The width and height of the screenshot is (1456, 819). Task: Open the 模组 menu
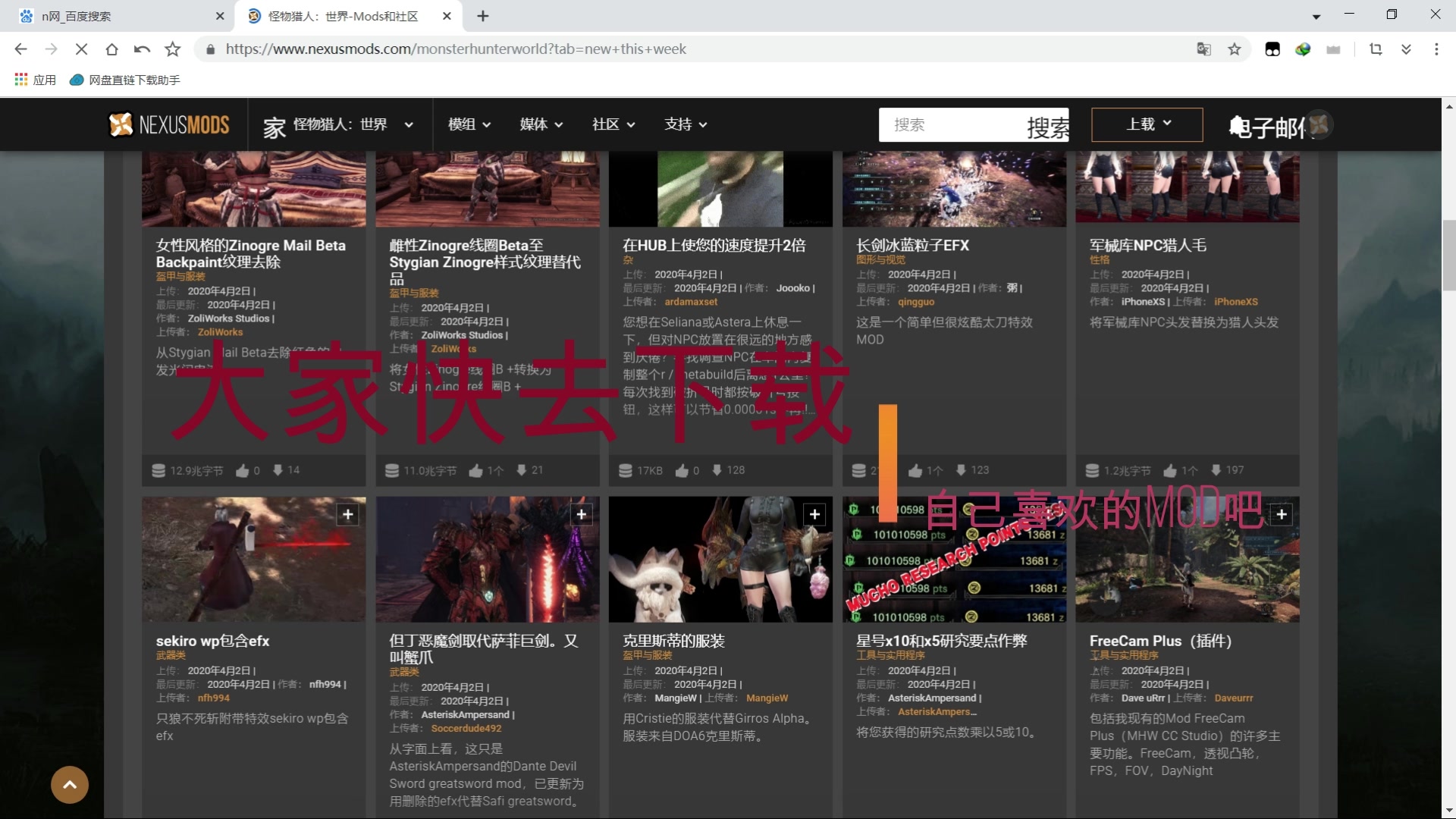pos(469,124)
